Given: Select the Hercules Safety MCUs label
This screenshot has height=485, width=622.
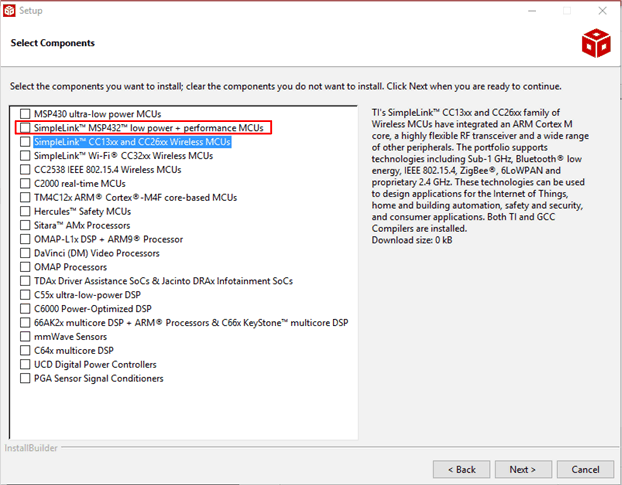Looking at the screenshot, I should point(83,211).
